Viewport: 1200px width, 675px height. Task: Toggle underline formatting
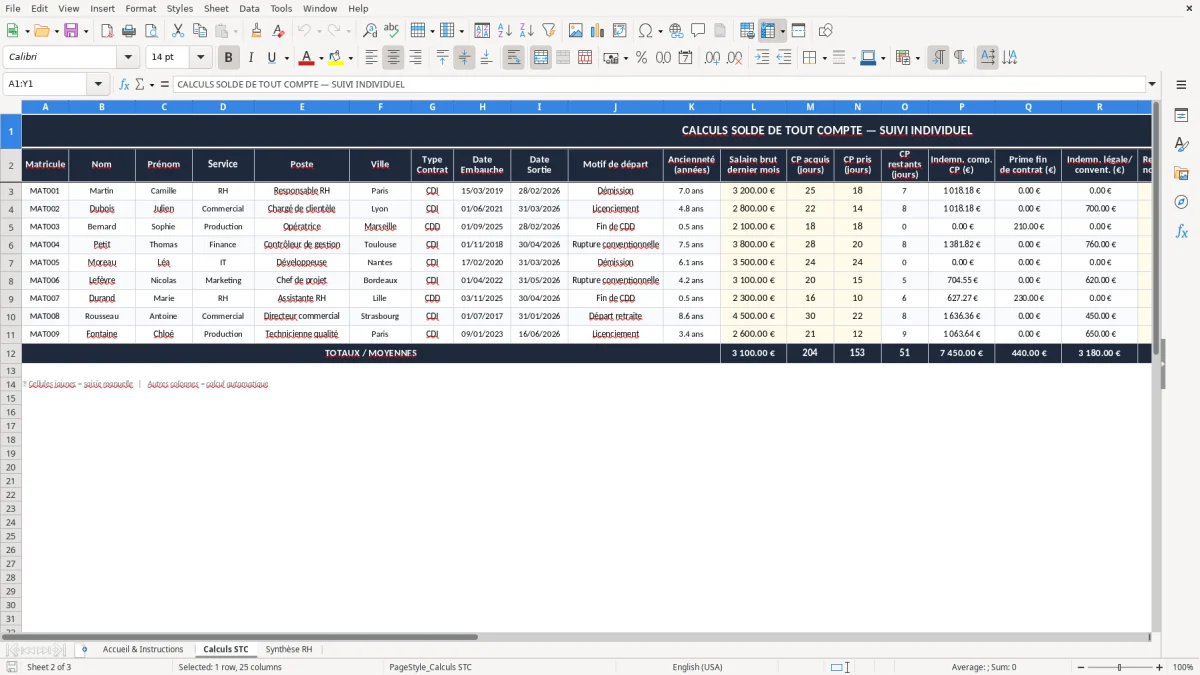click(272, 58)
